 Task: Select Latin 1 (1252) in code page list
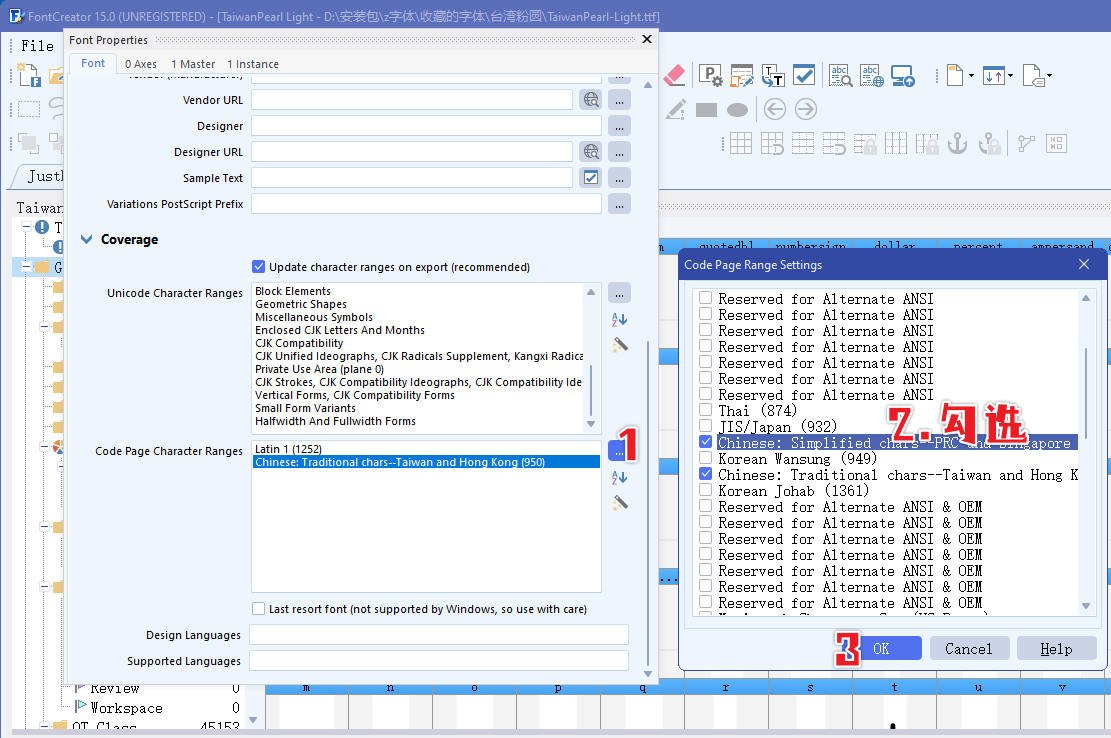288,449
